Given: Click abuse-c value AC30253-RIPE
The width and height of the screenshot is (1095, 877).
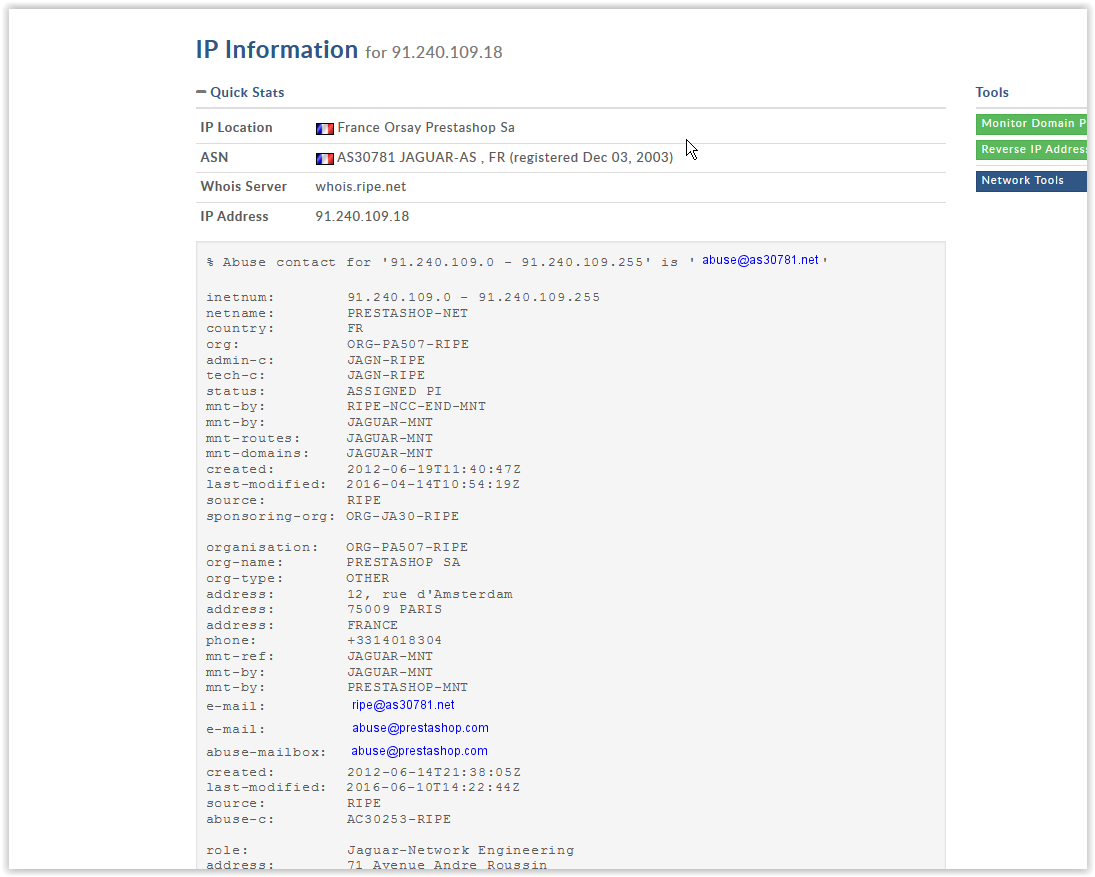Looking at the screenshot, I should point(399,819).
